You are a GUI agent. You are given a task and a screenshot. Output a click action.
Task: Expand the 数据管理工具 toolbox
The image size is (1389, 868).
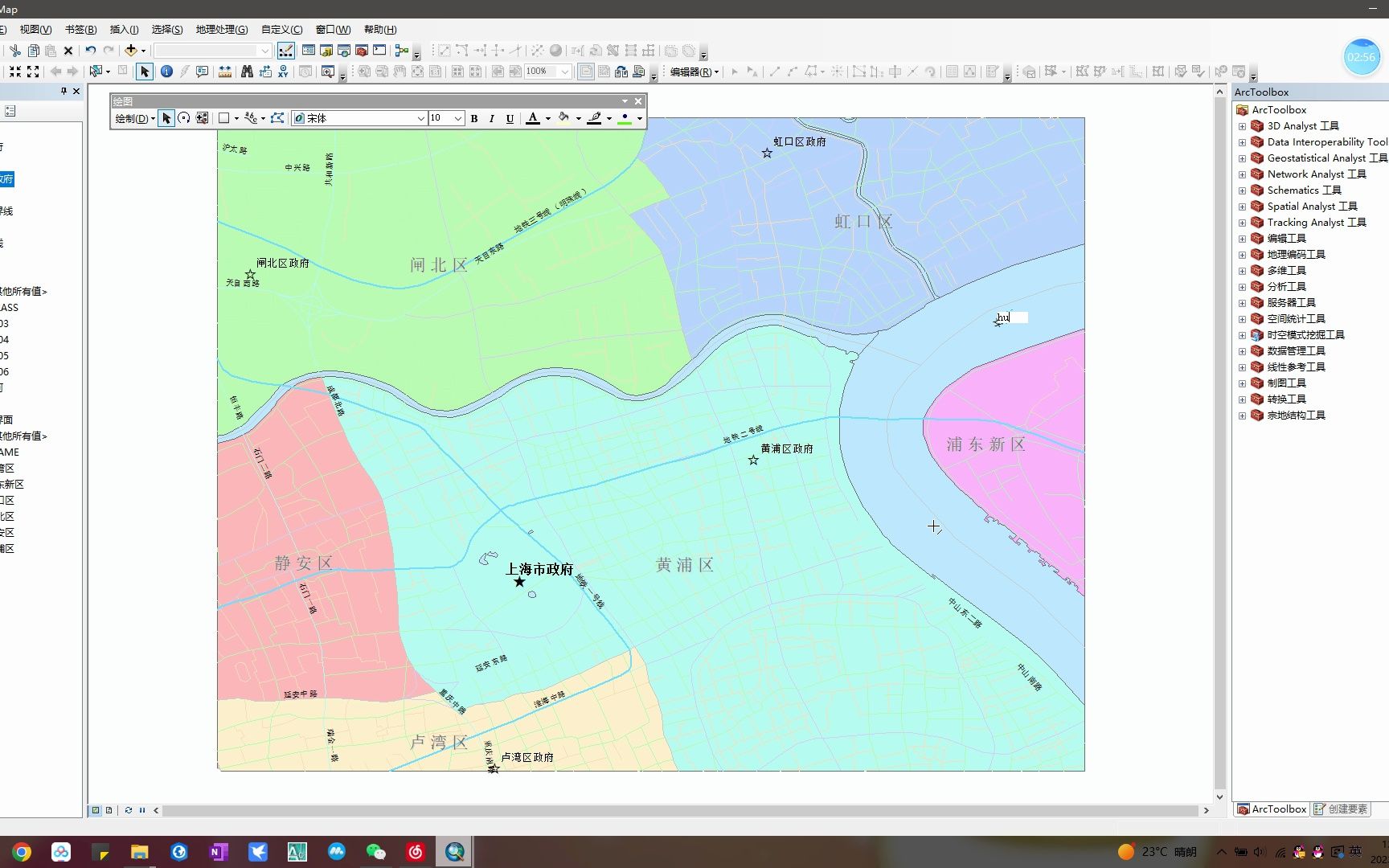point(1242,351)
